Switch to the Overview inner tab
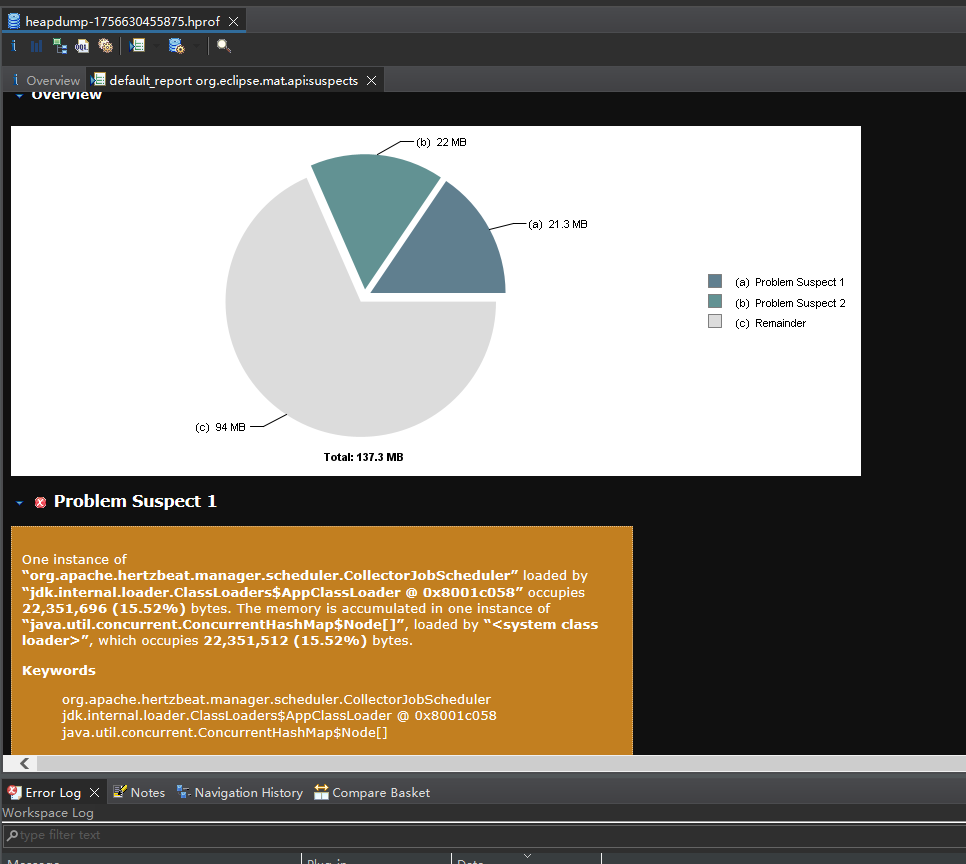966x864 pixels. pos(46,81)
